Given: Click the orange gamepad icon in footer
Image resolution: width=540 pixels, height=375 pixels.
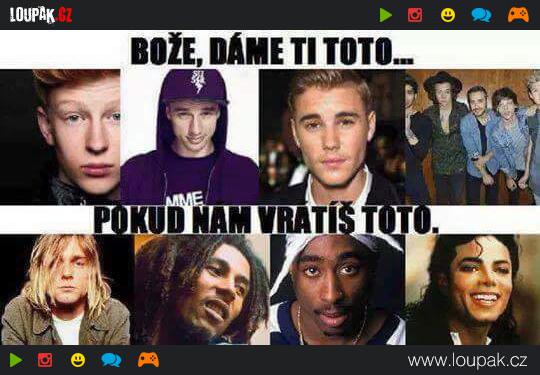Looking at the screenshot, I should 148,360.
